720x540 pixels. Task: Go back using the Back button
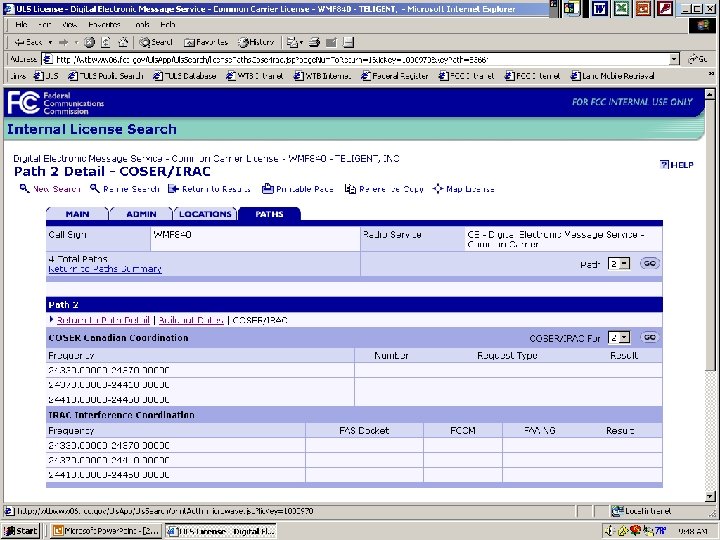[28, 42]
